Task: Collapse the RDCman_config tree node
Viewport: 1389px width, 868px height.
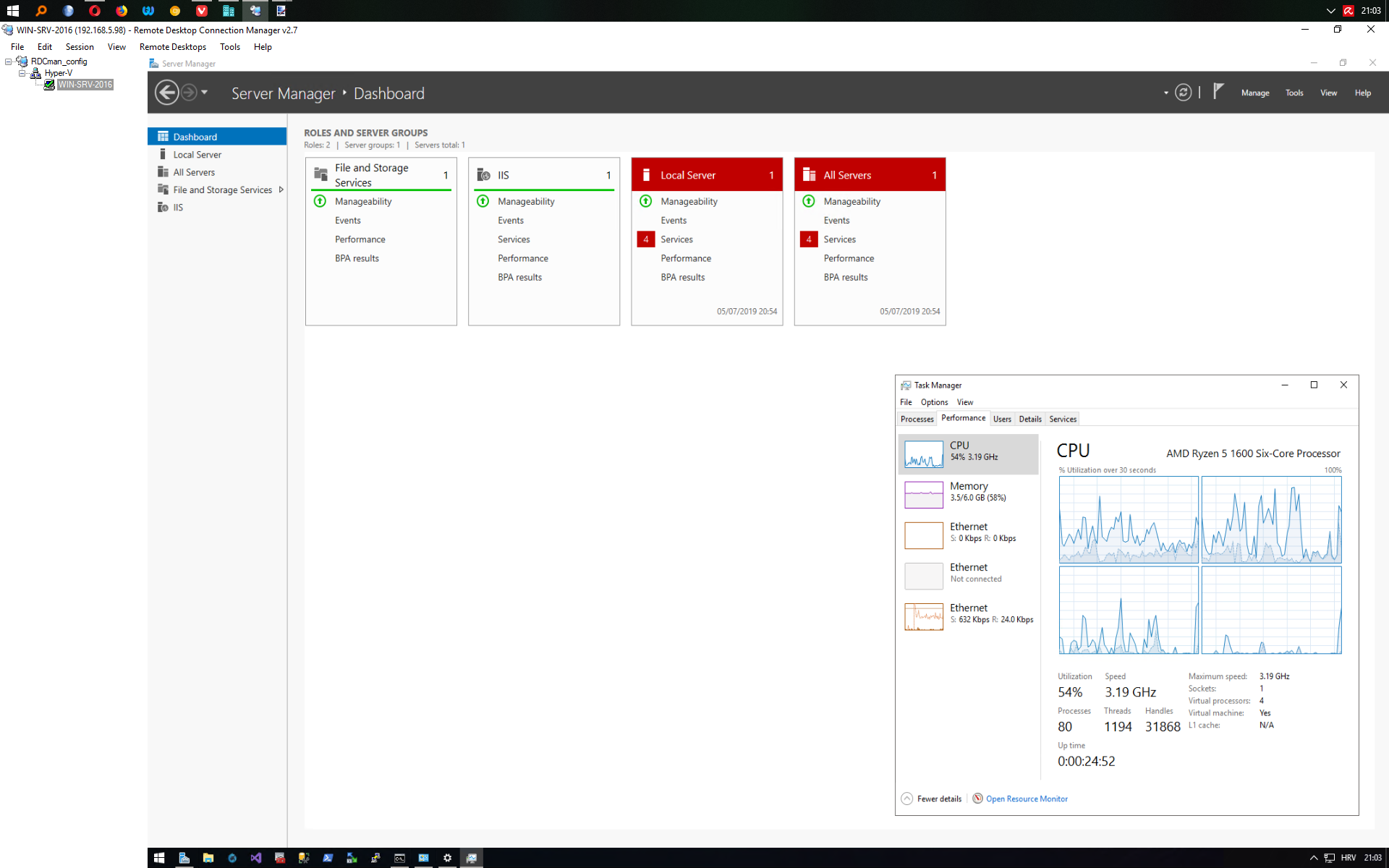Action: (x=9, y=61)
